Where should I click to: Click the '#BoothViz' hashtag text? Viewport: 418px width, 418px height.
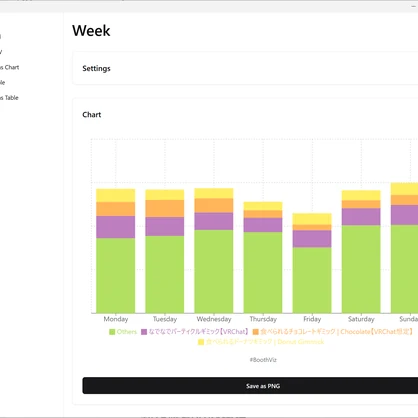click(x=263, y=360)
